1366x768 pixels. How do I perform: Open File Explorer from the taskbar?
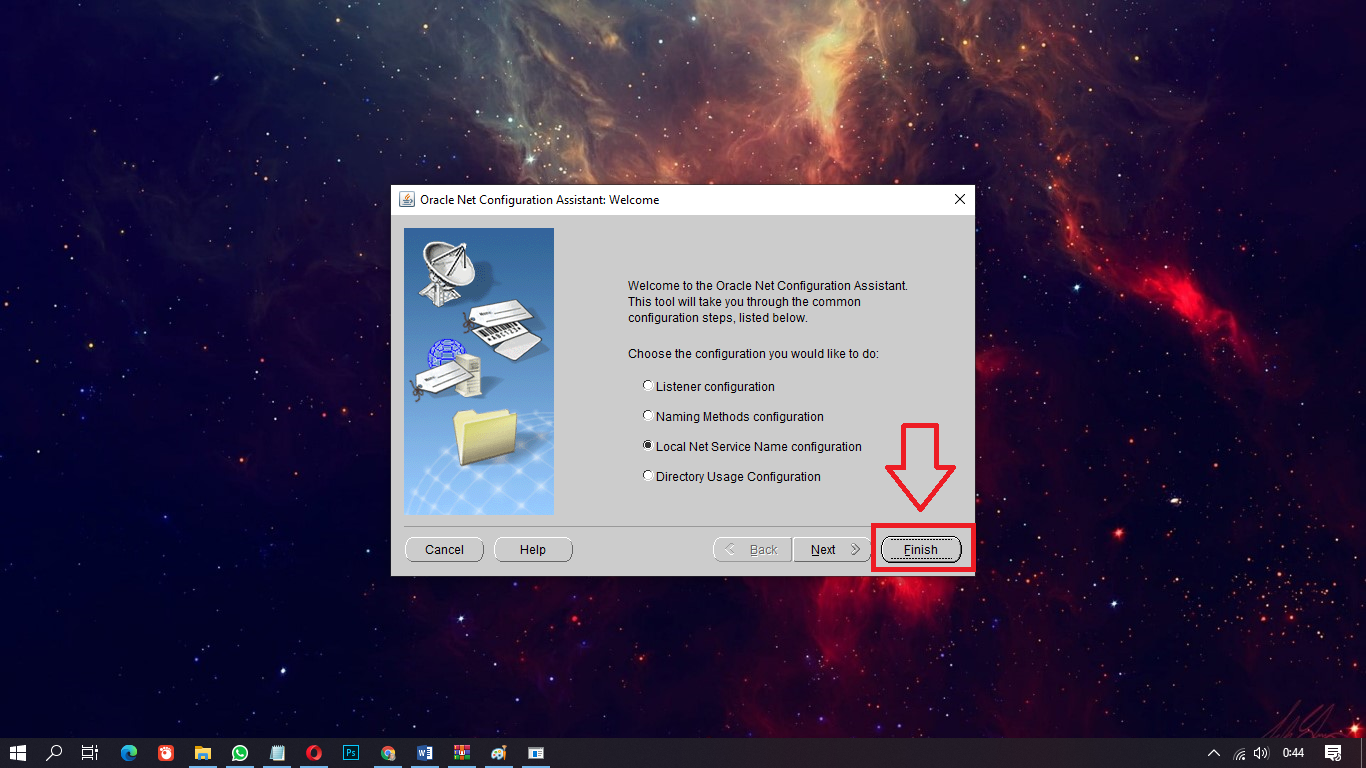click(203, 753)
